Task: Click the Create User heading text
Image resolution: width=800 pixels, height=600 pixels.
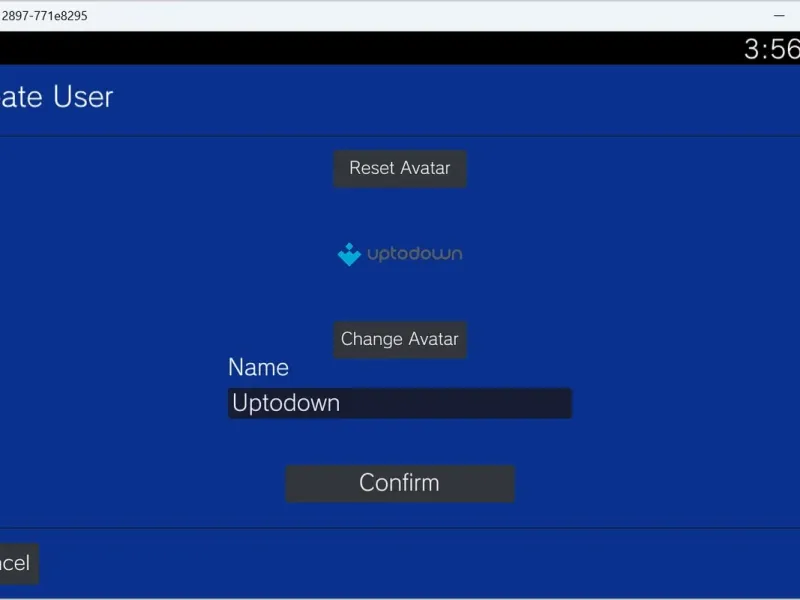Action: pyautogui.click(x=56, y=96)
